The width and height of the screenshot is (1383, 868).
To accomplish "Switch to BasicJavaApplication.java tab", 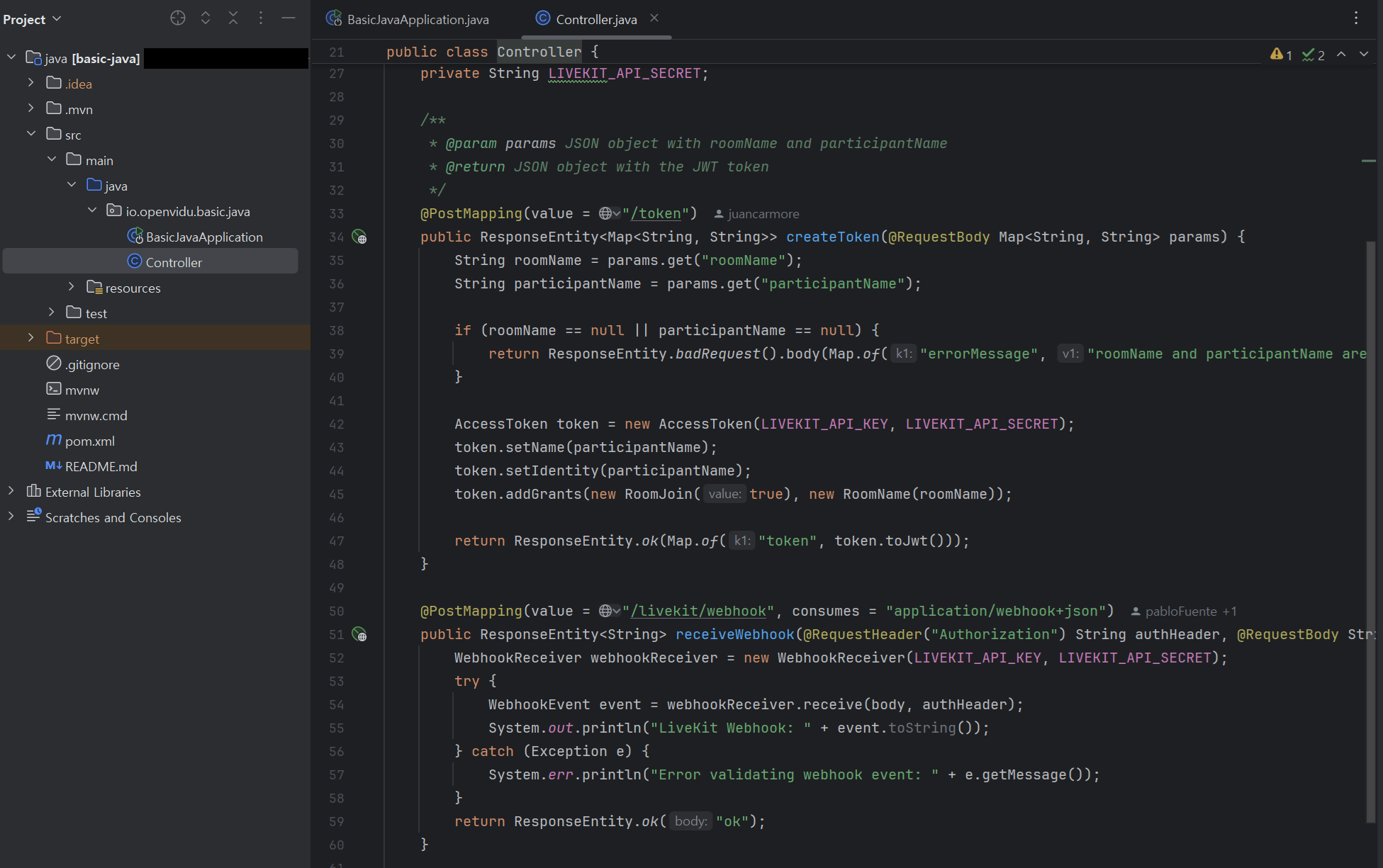I will pos(417,20).
